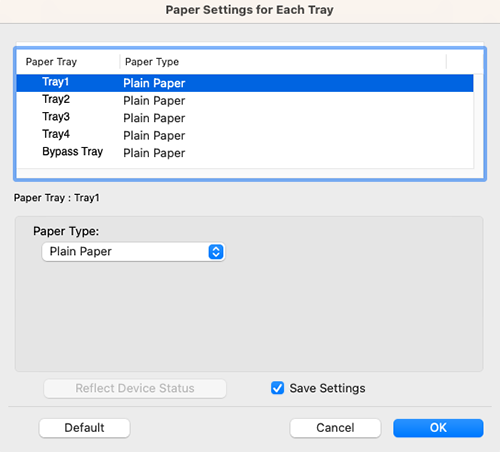Select the Tray4 row
Viewport: 500px width, 452px height.
[x=245, y=135]
